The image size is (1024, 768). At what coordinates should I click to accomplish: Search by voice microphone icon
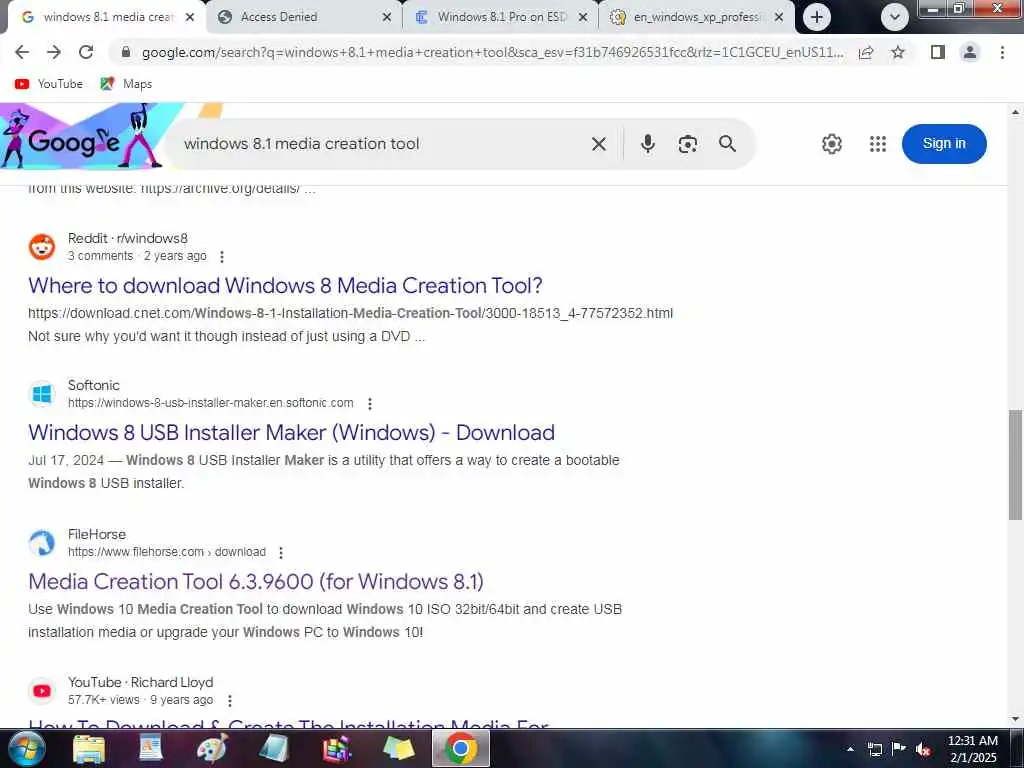tap(647, 144)
